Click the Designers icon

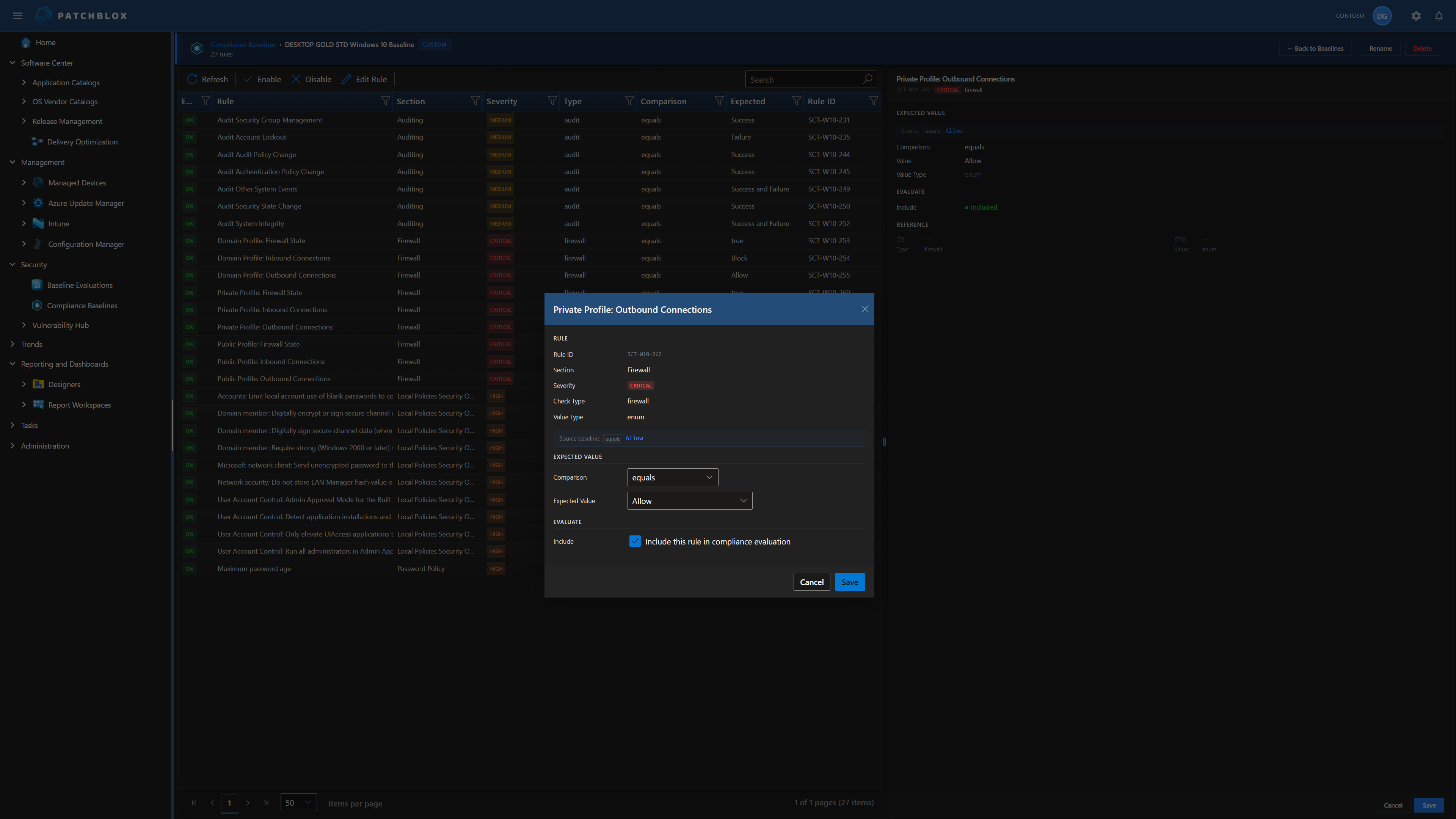(x=38, y=384)
